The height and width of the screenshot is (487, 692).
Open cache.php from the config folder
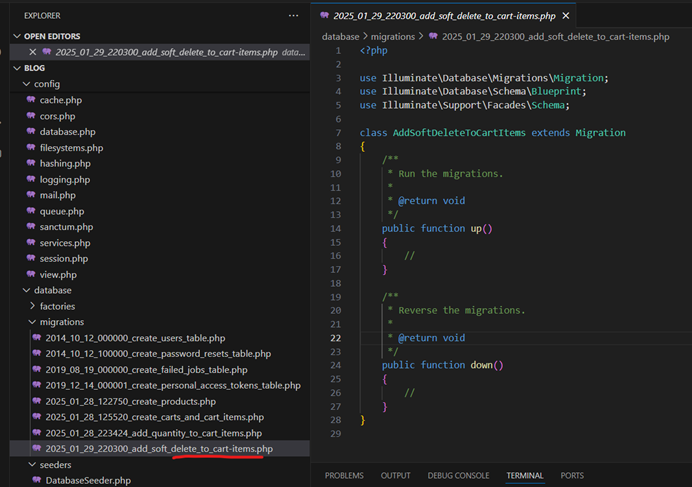tap(60, 100)
